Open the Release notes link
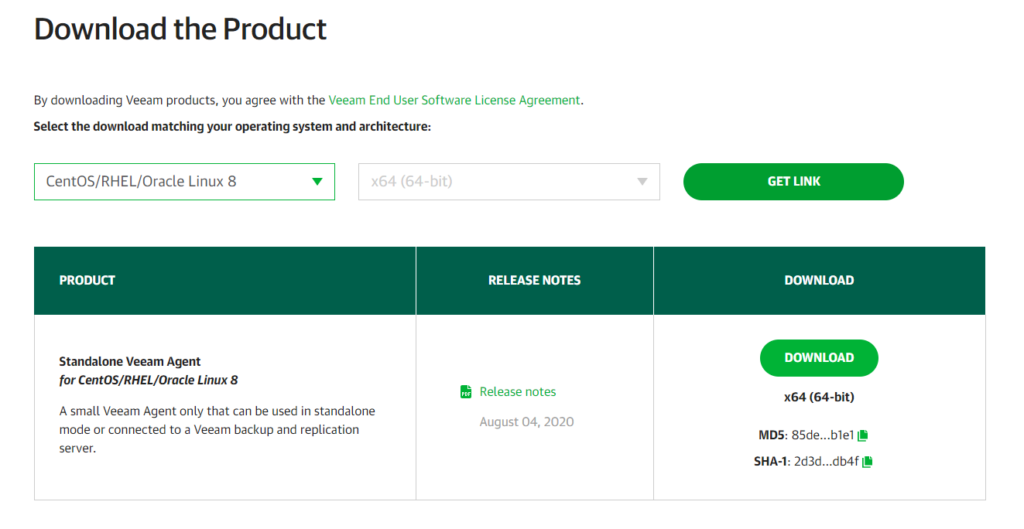Screen dimensions: 1024x529 point(518,392)
